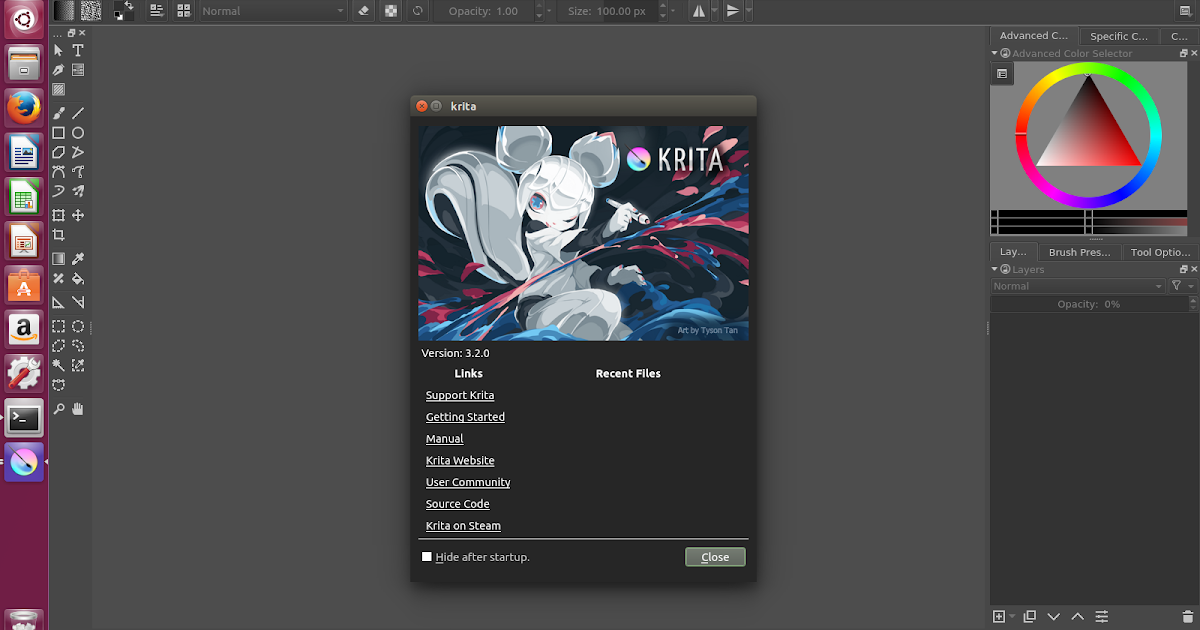Screen dimensions: 1200x630
Task: Adjust the brush Size slider in the toolbar
Action: point(609,11)
